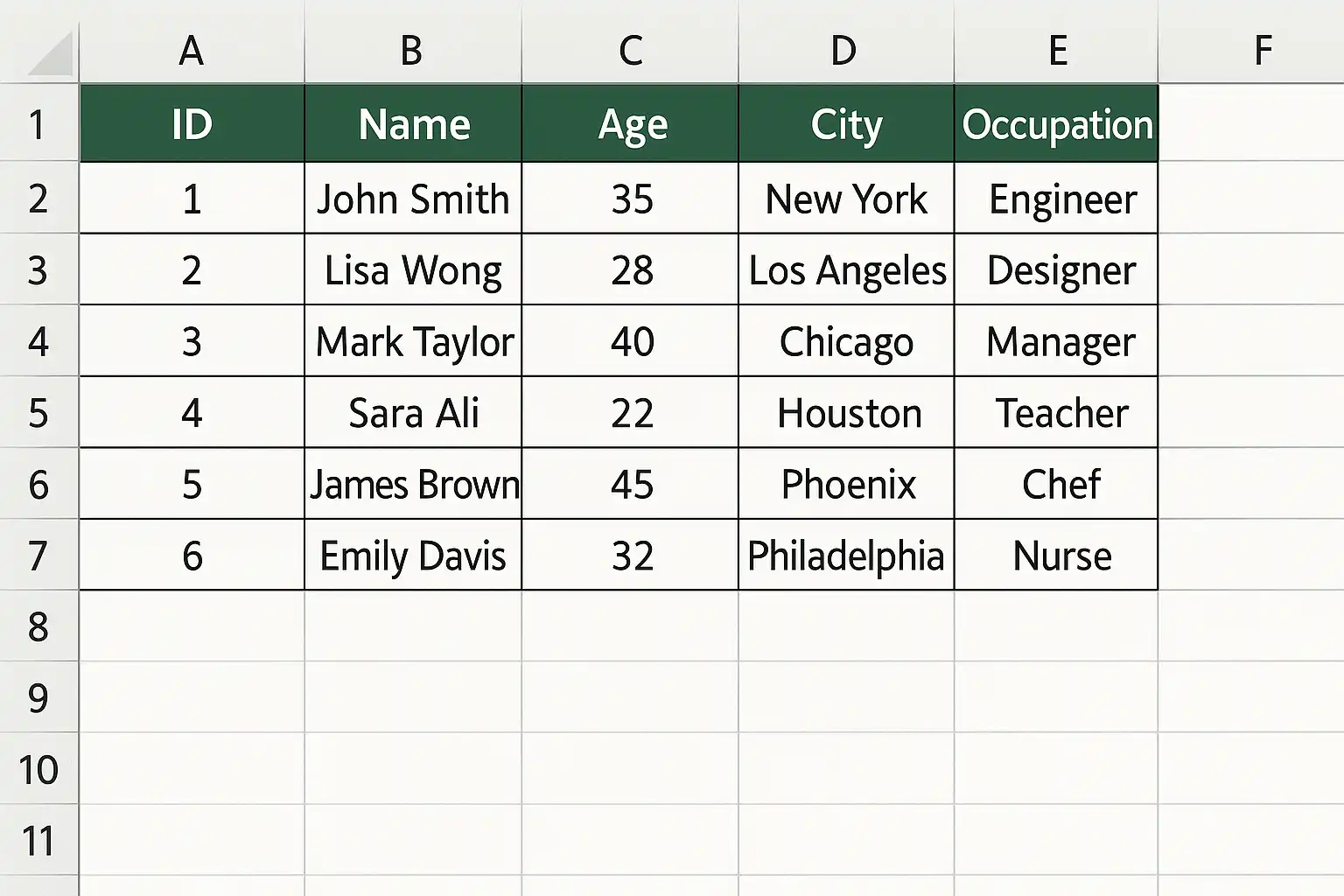Click the cell containing Emily Davis
The image size is (1344, 896).
413,555
